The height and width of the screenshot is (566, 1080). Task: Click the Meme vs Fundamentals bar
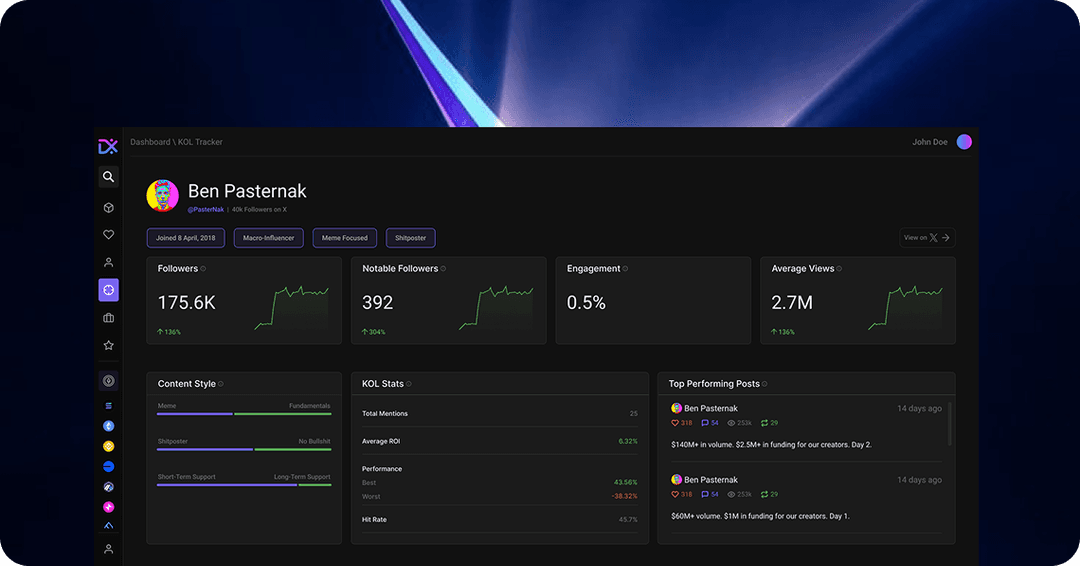(x=244, y=413)
